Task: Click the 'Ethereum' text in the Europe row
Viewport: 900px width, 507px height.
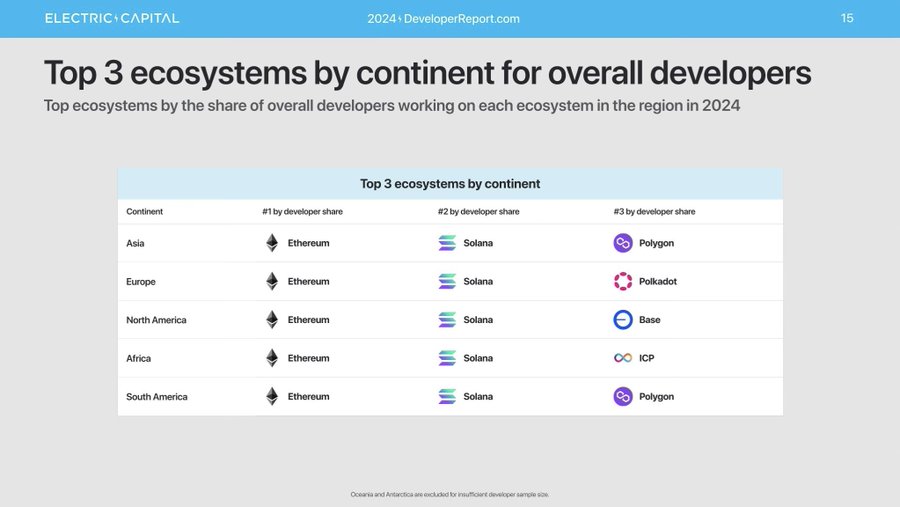Action: [x=309, y=281]
